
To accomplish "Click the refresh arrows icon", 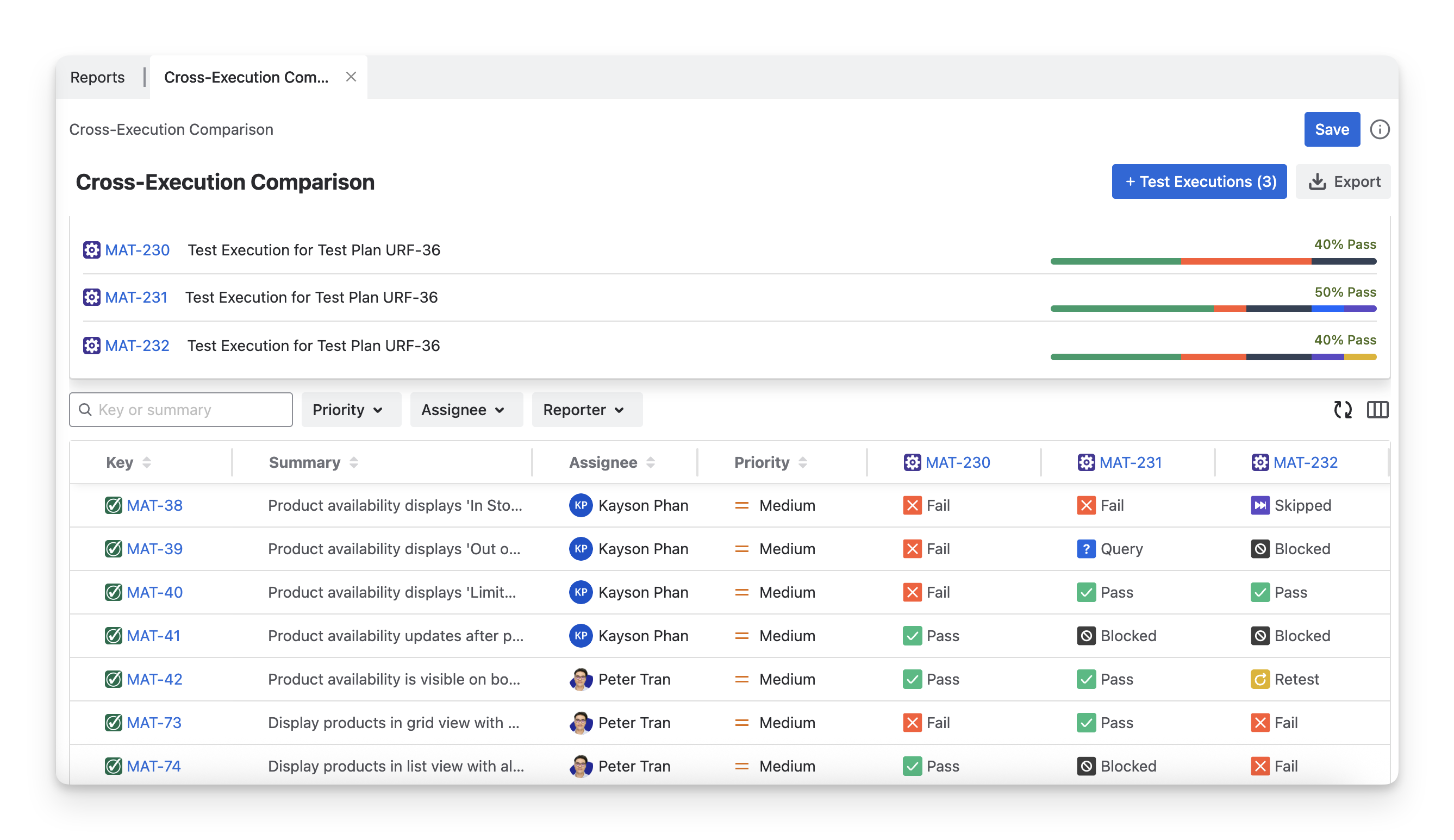I will coord(1343,410).
